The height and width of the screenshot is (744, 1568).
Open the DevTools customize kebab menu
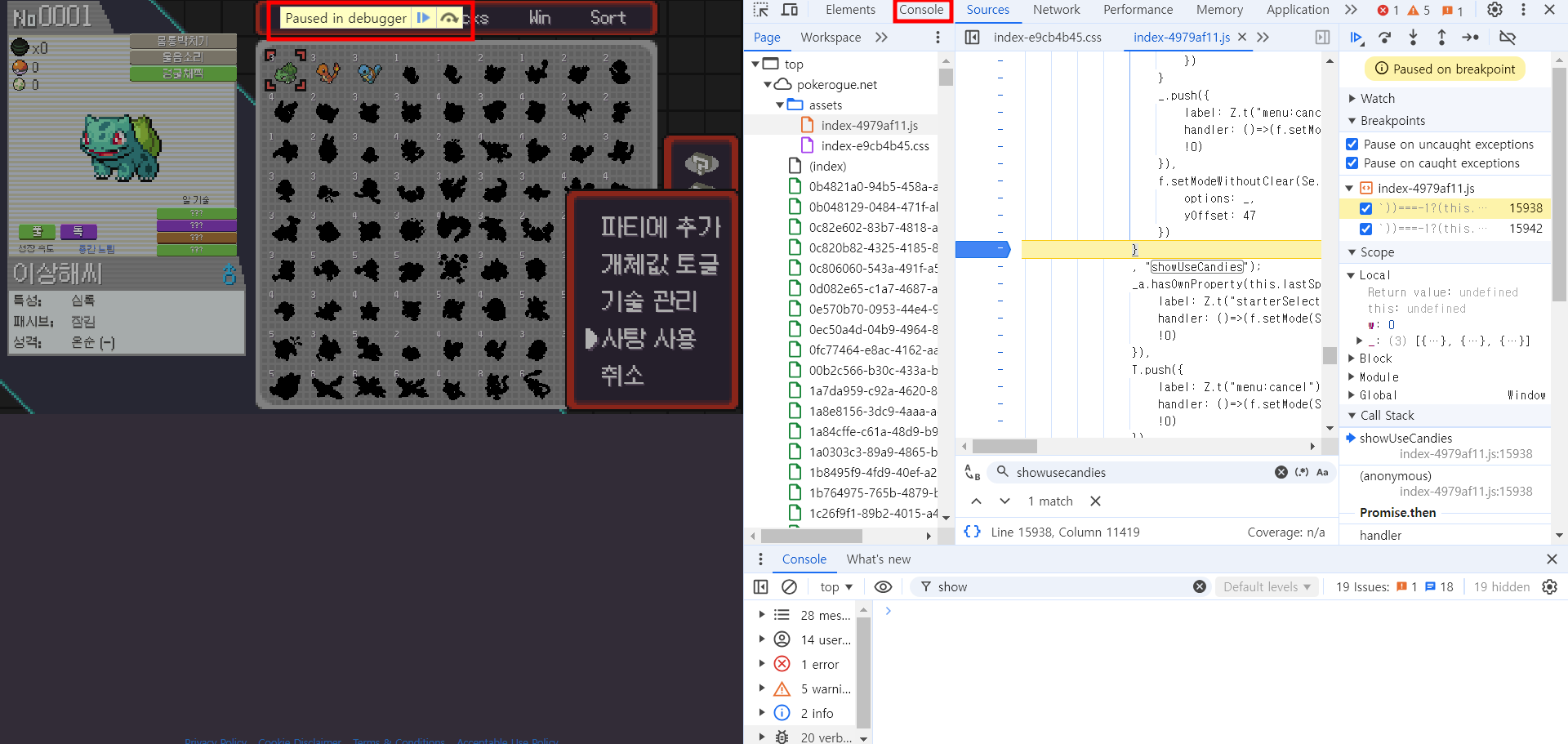coord(1523,10)
